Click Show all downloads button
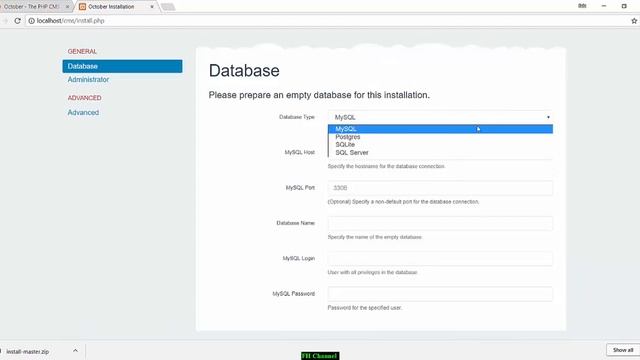Screen dimensions: 640x360 point(623,350)
